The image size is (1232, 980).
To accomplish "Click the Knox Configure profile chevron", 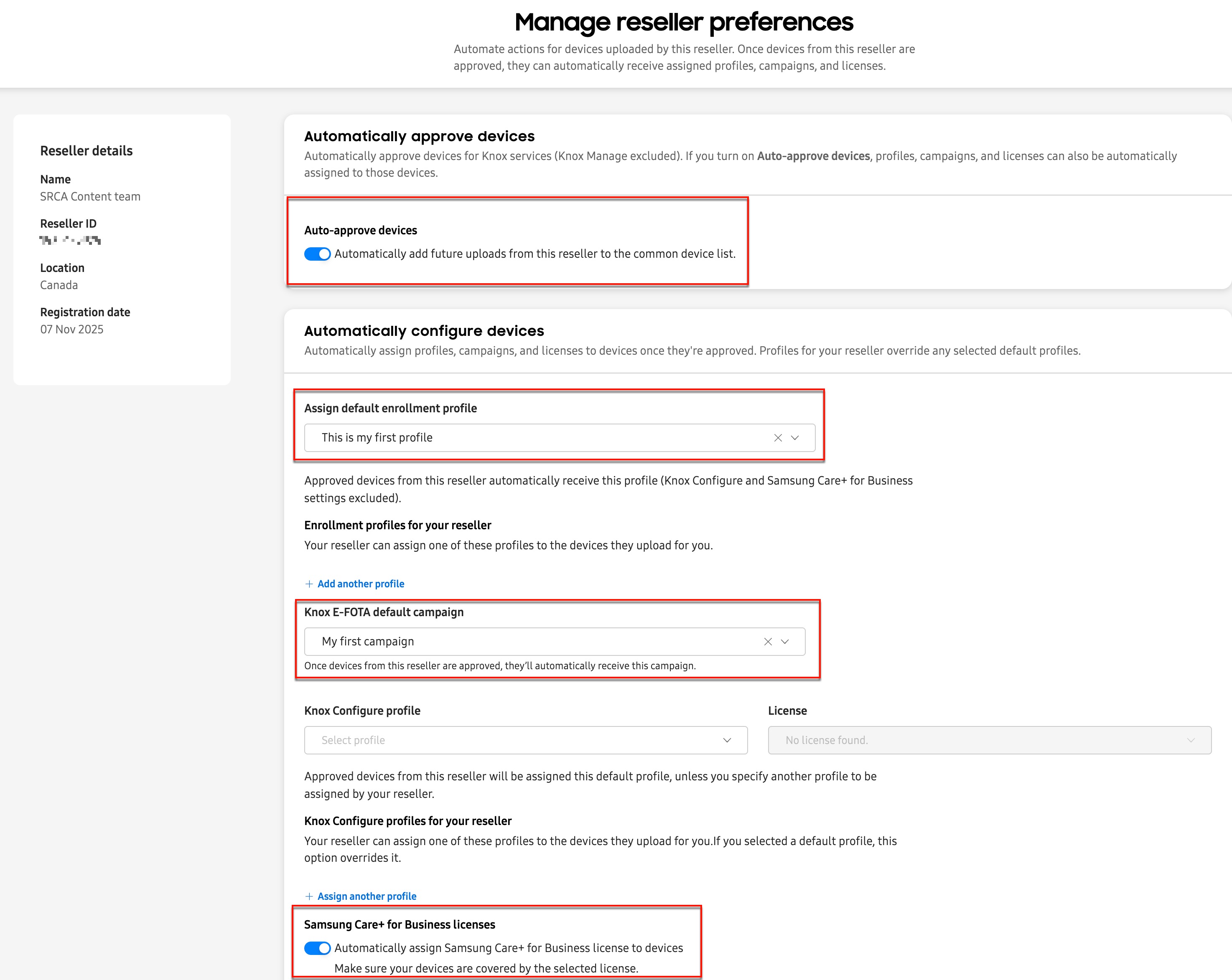I will point(727,739).
